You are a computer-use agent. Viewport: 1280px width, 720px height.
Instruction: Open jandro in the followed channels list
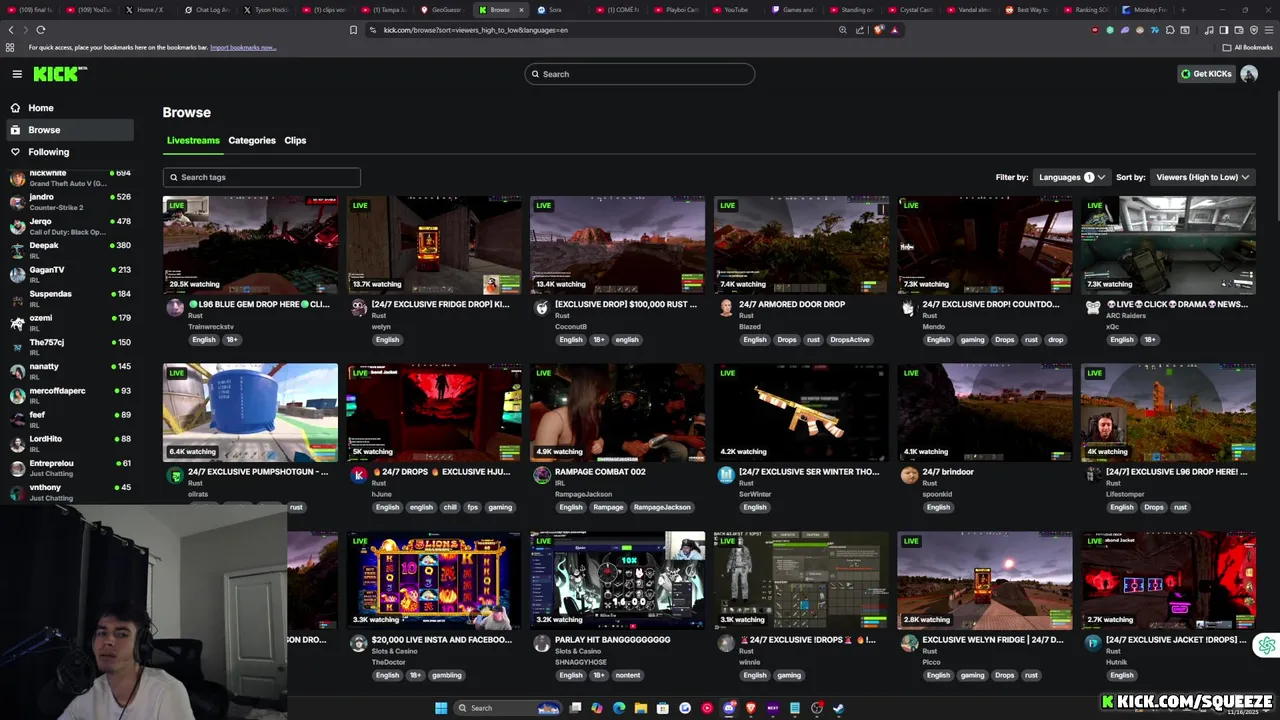(70, 202)
